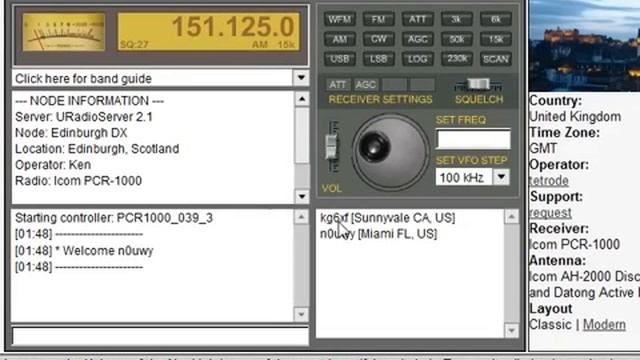
Task: Switch to FM mode button
Action: (x=378, y=19)
